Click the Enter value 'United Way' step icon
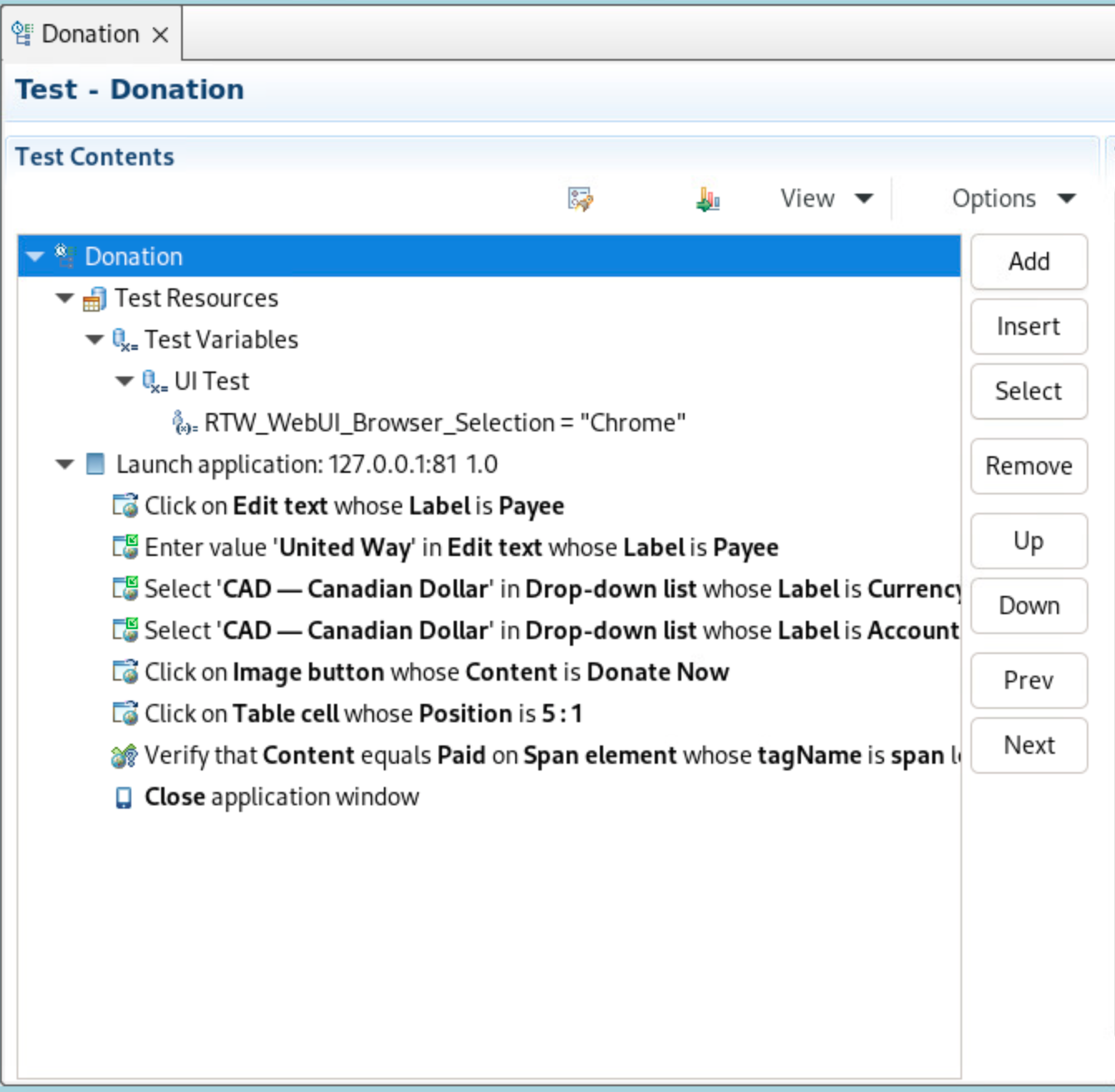This screenshot has height=1092, width=1115. tap(125, 548)
